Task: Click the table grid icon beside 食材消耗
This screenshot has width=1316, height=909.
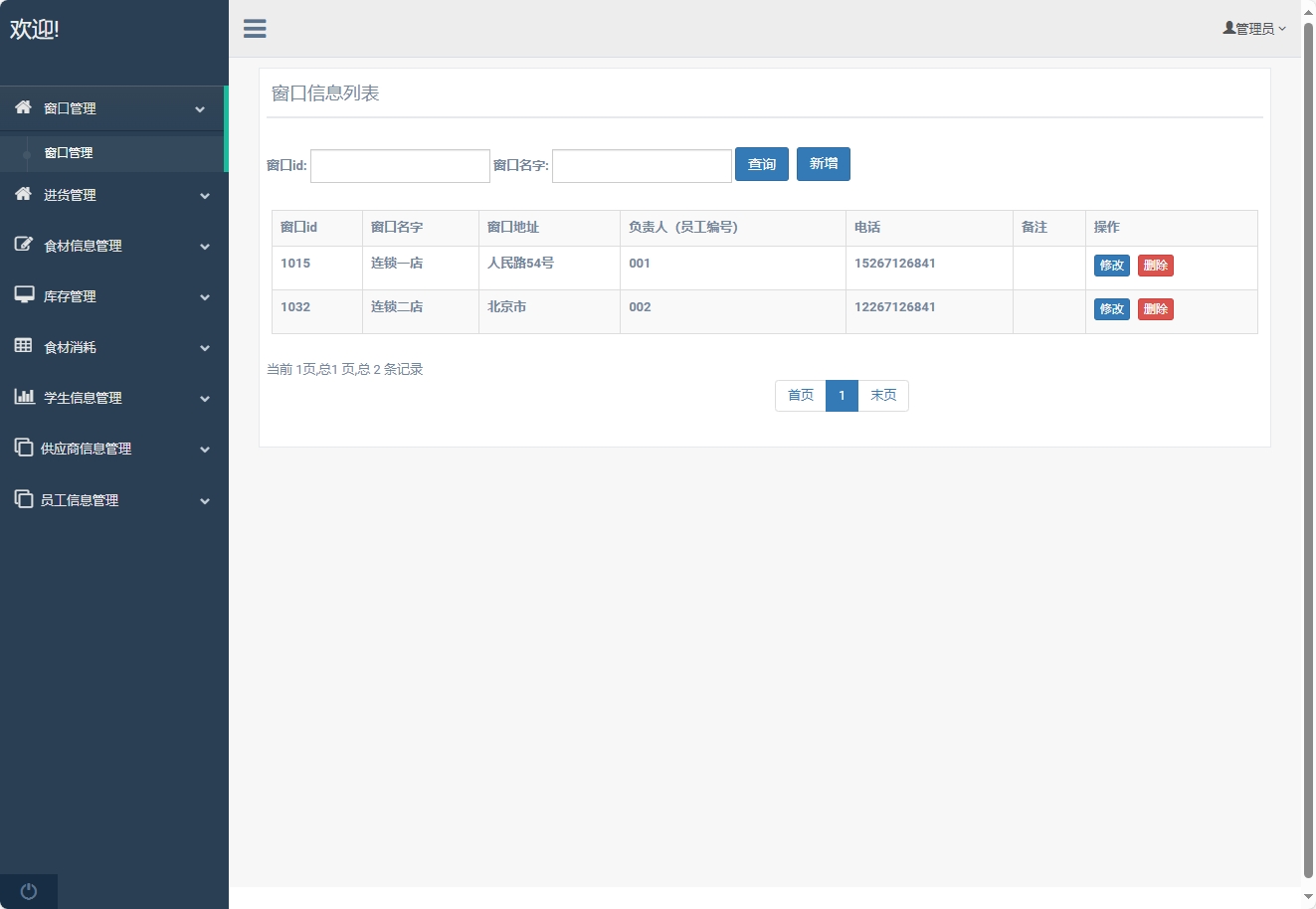Action: point(24,346)
